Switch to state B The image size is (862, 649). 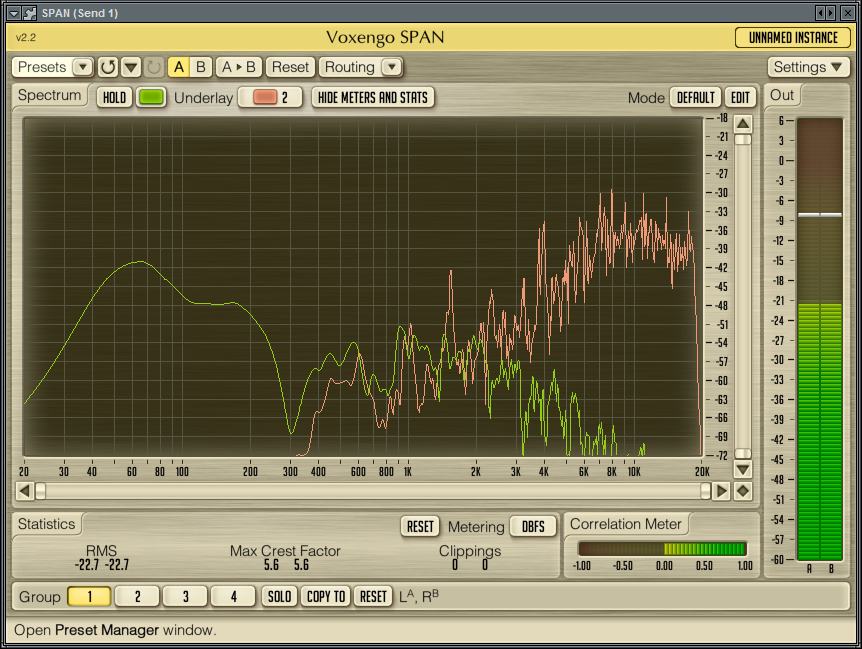pos(201,67)
